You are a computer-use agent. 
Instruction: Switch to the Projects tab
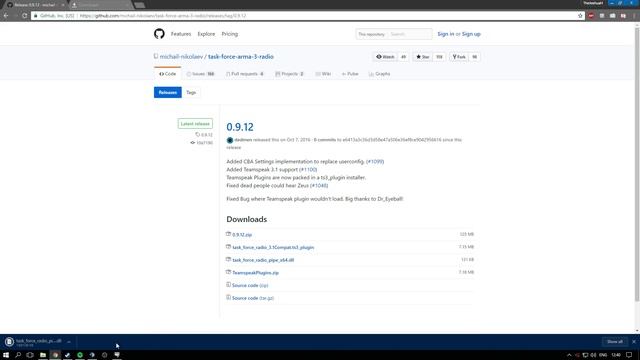point(289,74)
